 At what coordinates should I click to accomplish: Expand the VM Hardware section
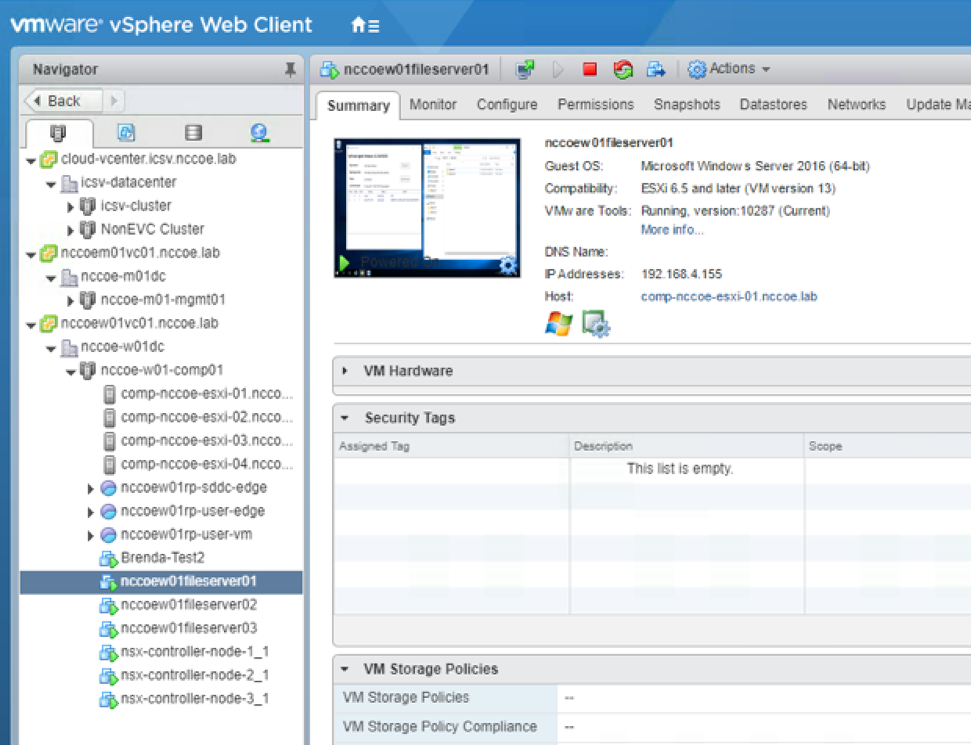[345, 370]
